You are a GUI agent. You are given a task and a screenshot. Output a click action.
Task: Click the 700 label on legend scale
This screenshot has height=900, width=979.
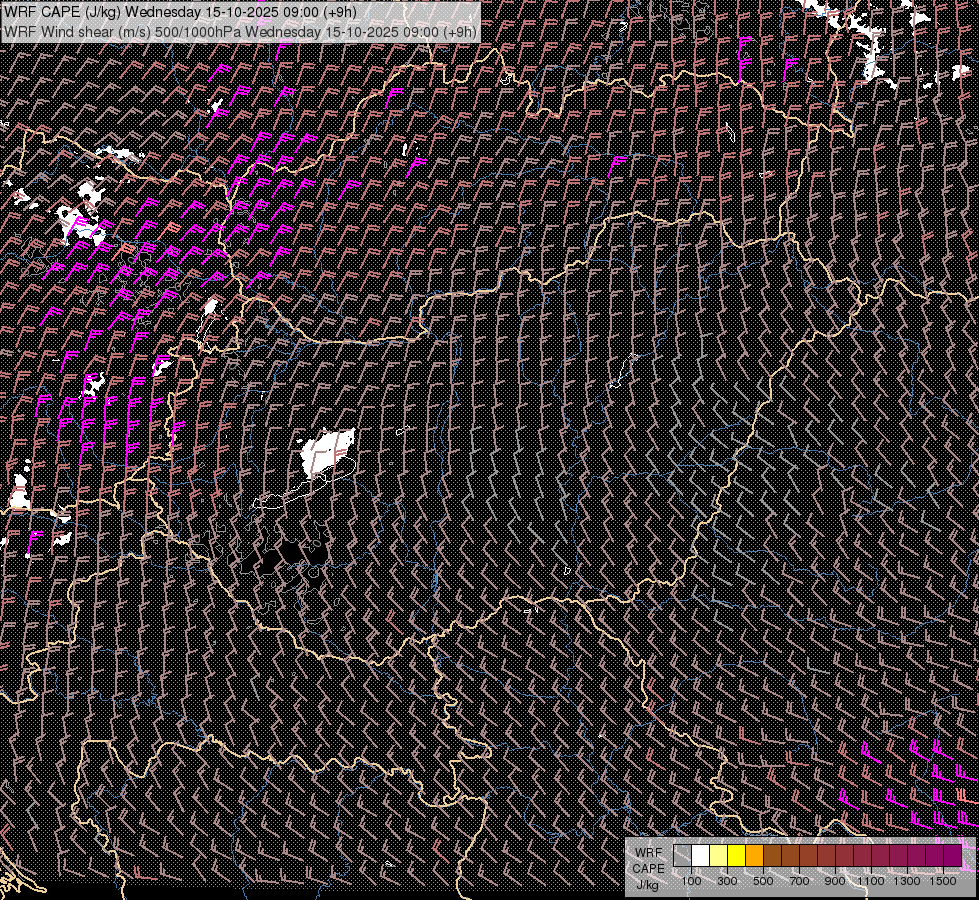click(799, 881)
